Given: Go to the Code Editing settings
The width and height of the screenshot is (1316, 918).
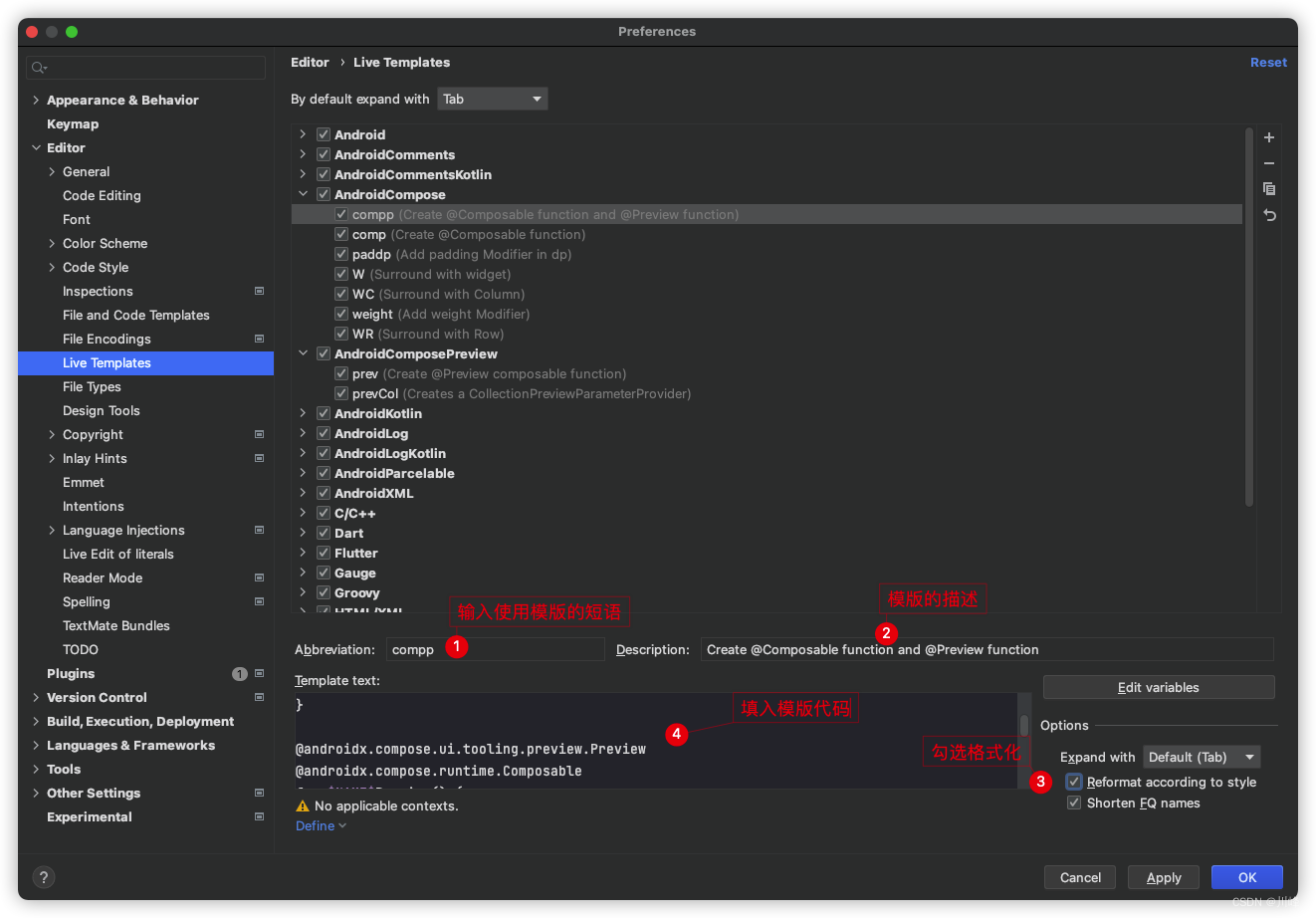Looking at the screenshot, I should point(102,195).
